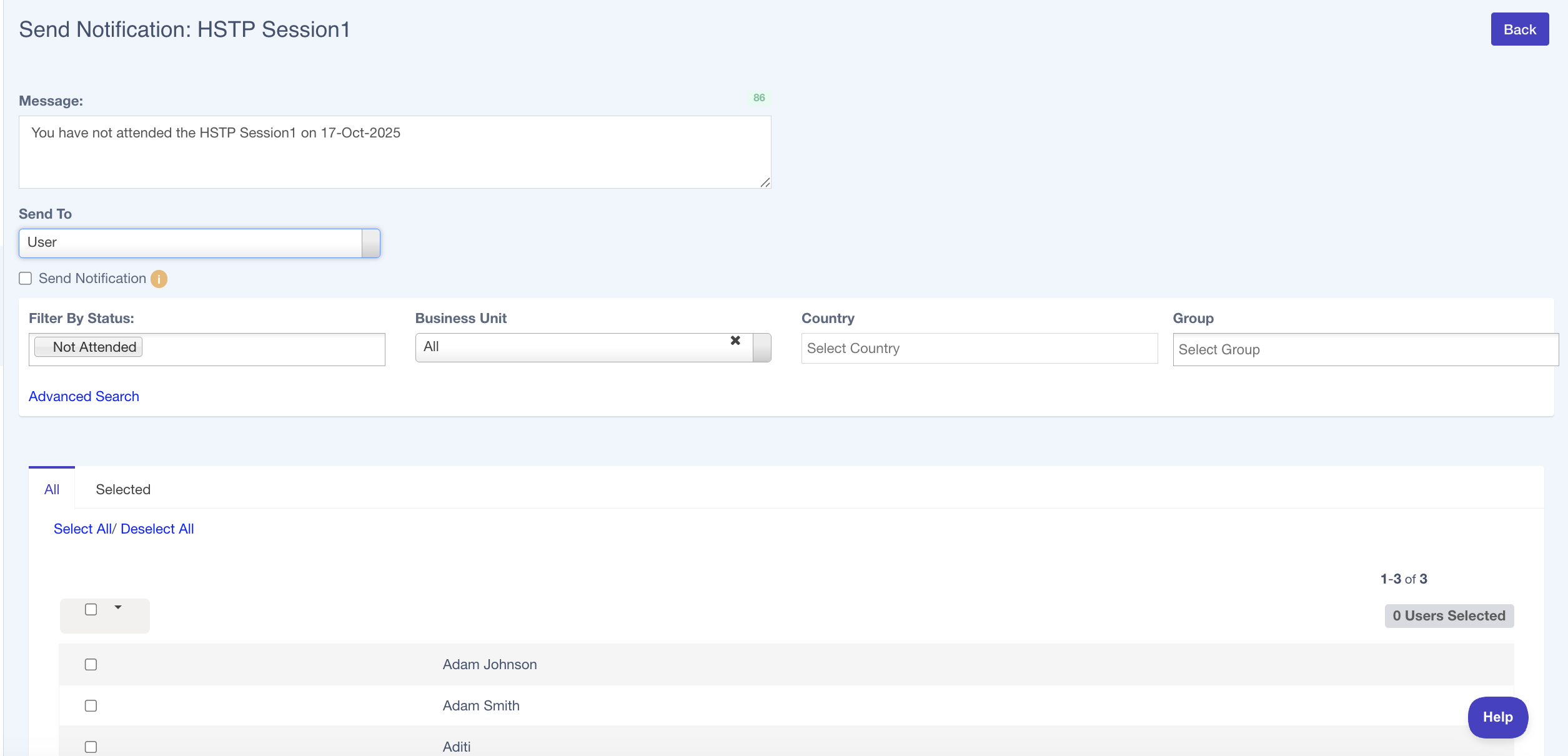This screenshot has height=756, width=1568.
Task: Click the Filter By Status field
Action: click(262, 349)
